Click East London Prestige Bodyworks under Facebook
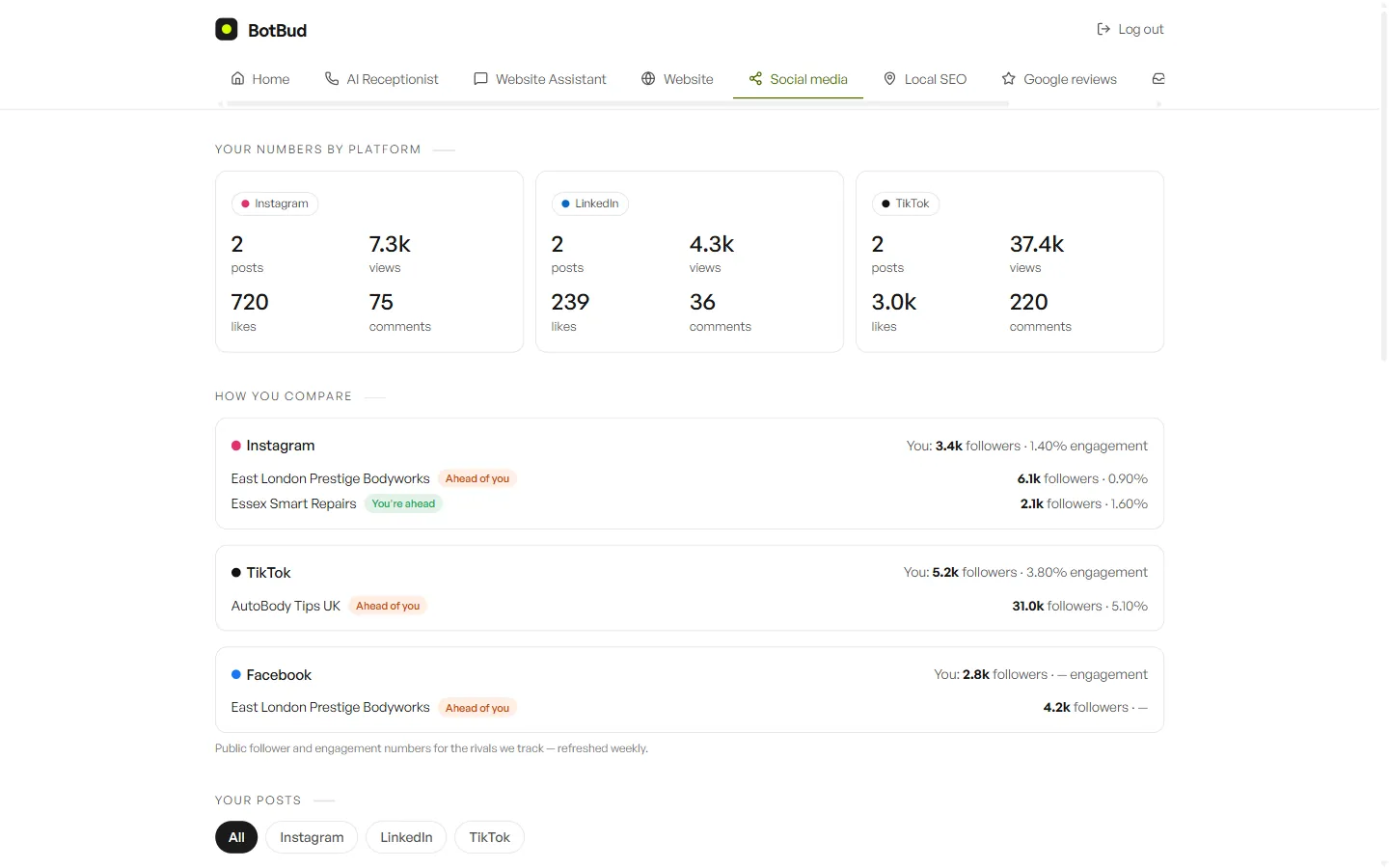The width and height of the screenshot is (1389, 868). tap(330, 707)
